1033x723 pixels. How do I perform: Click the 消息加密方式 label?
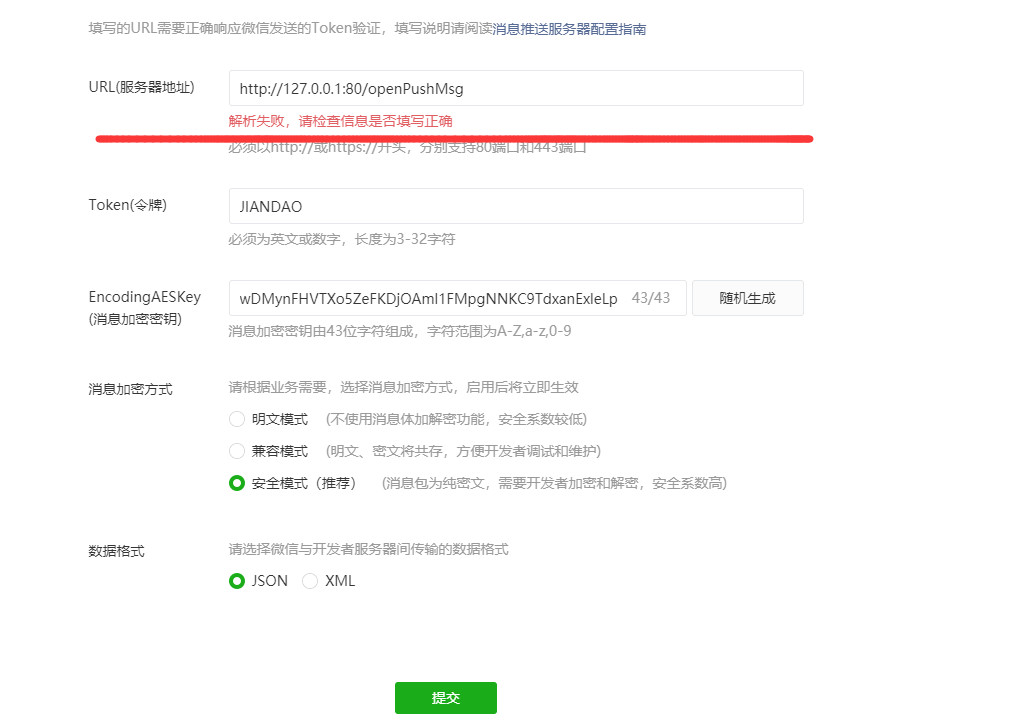click(130, 390)
